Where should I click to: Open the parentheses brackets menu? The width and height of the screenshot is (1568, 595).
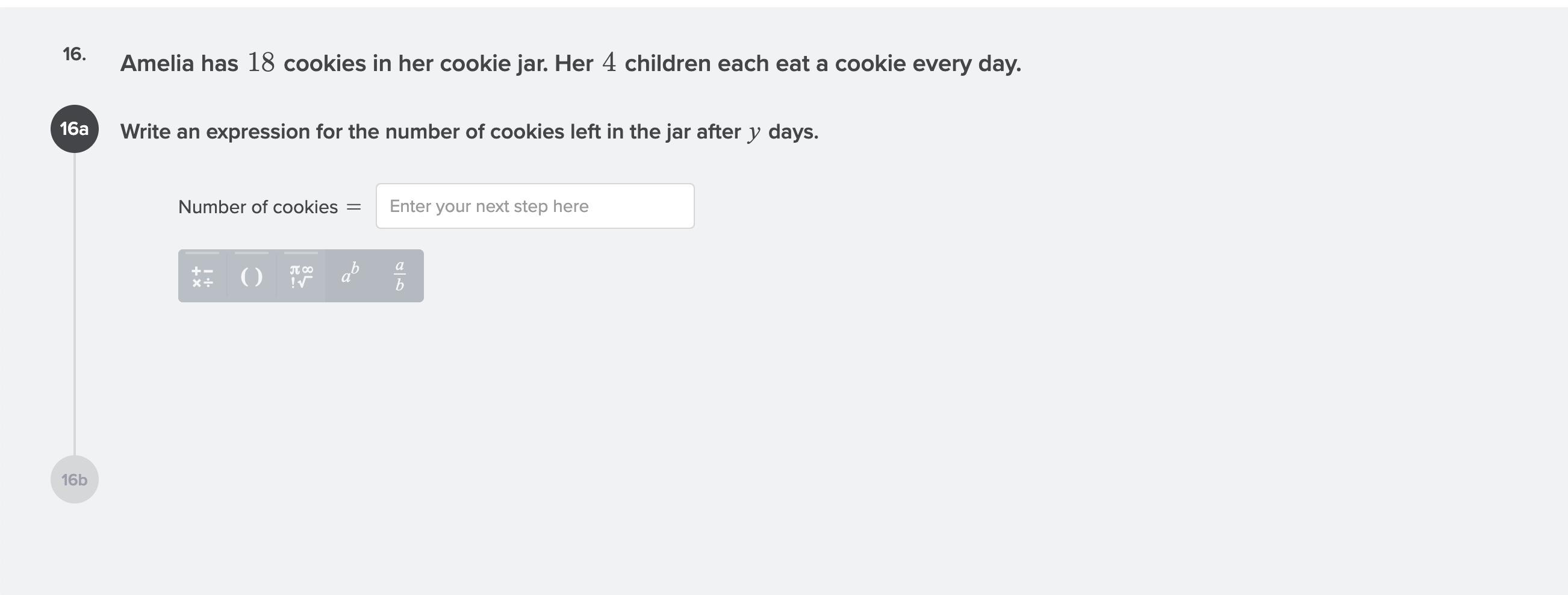click(x=251, y=276)
